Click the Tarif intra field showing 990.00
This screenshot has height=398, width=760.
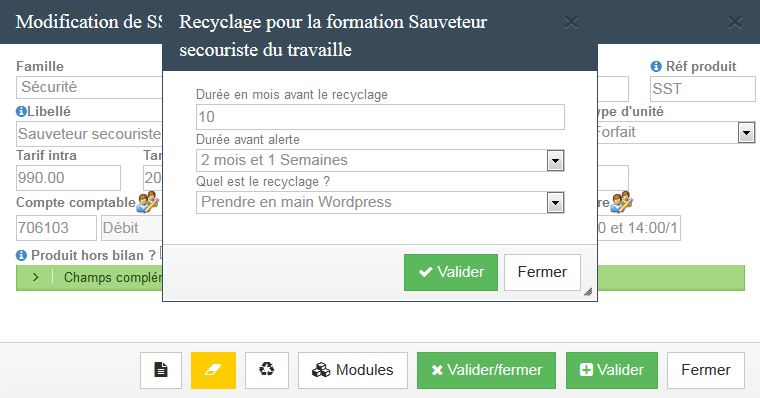(x=68, y=178)
